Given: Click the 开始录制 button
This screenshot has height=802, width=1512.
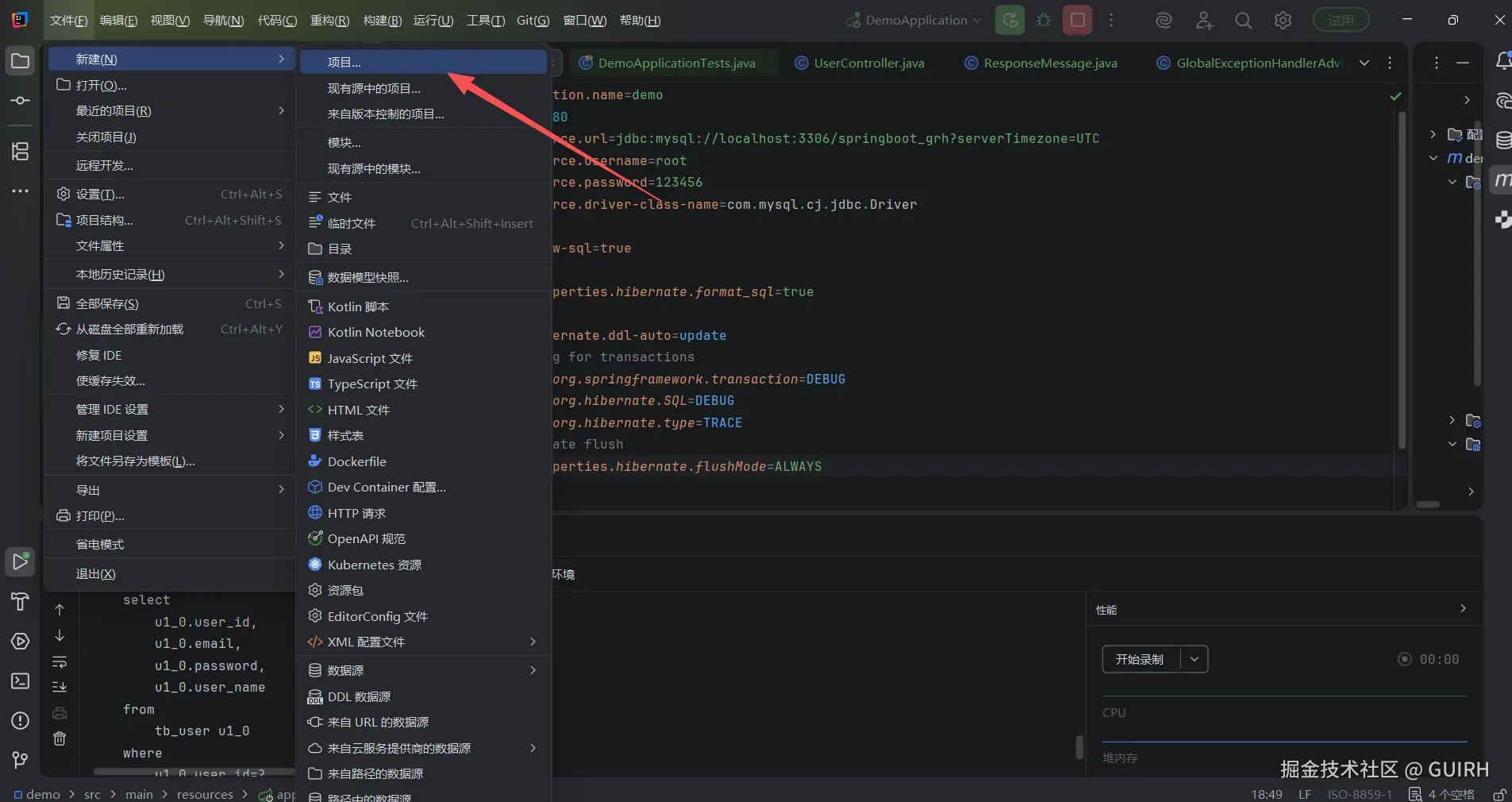Looking at the screenshot, I should tap(1140, 659).
